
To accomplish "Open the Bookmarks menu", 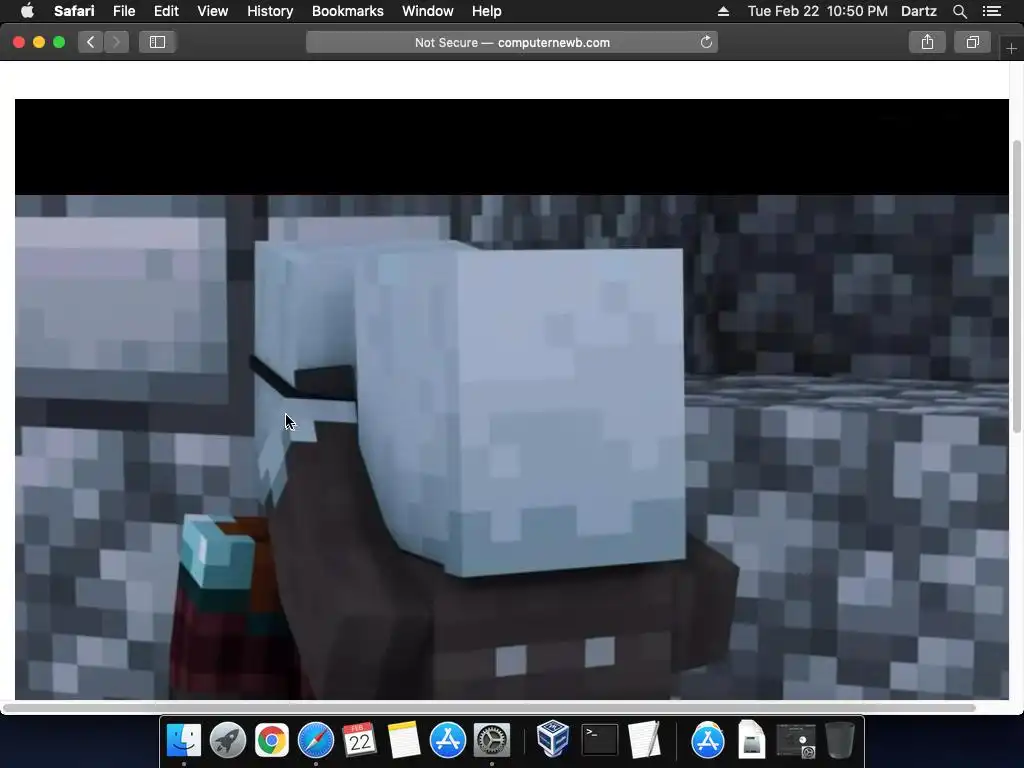I will coord(347,11).
